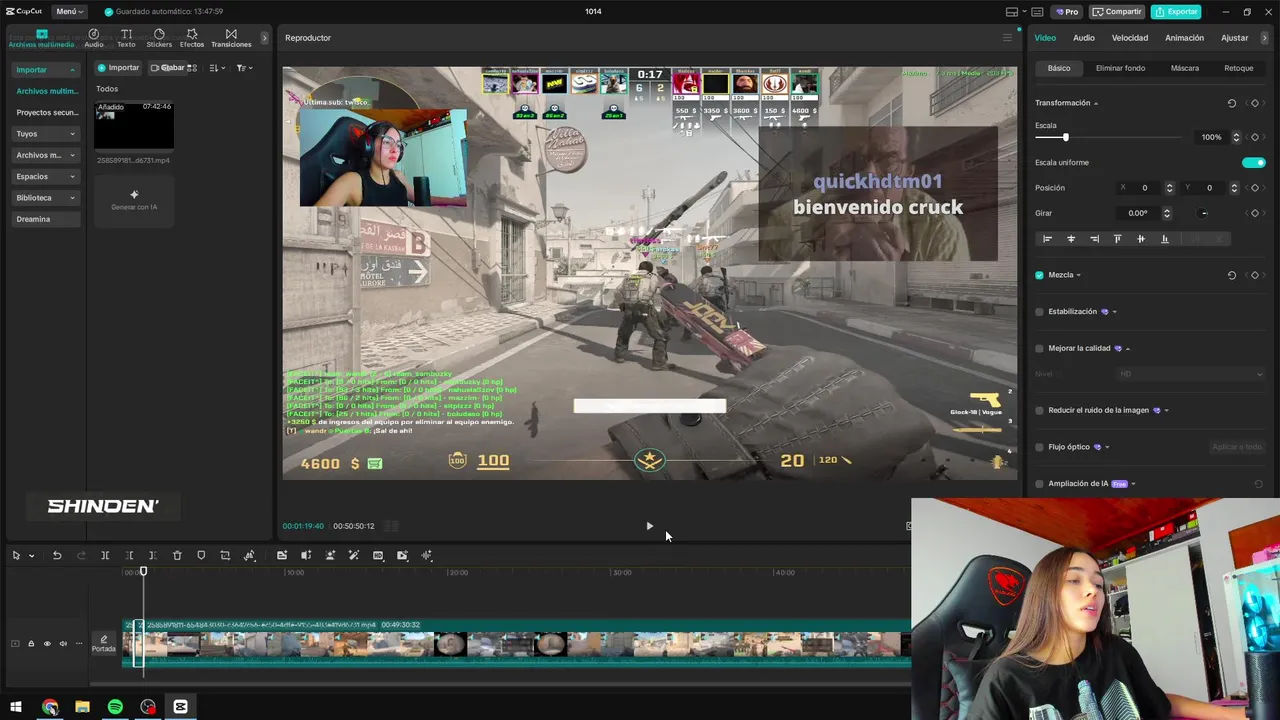Enable the Estabilización checkbox

click(x=1039, y=312)
